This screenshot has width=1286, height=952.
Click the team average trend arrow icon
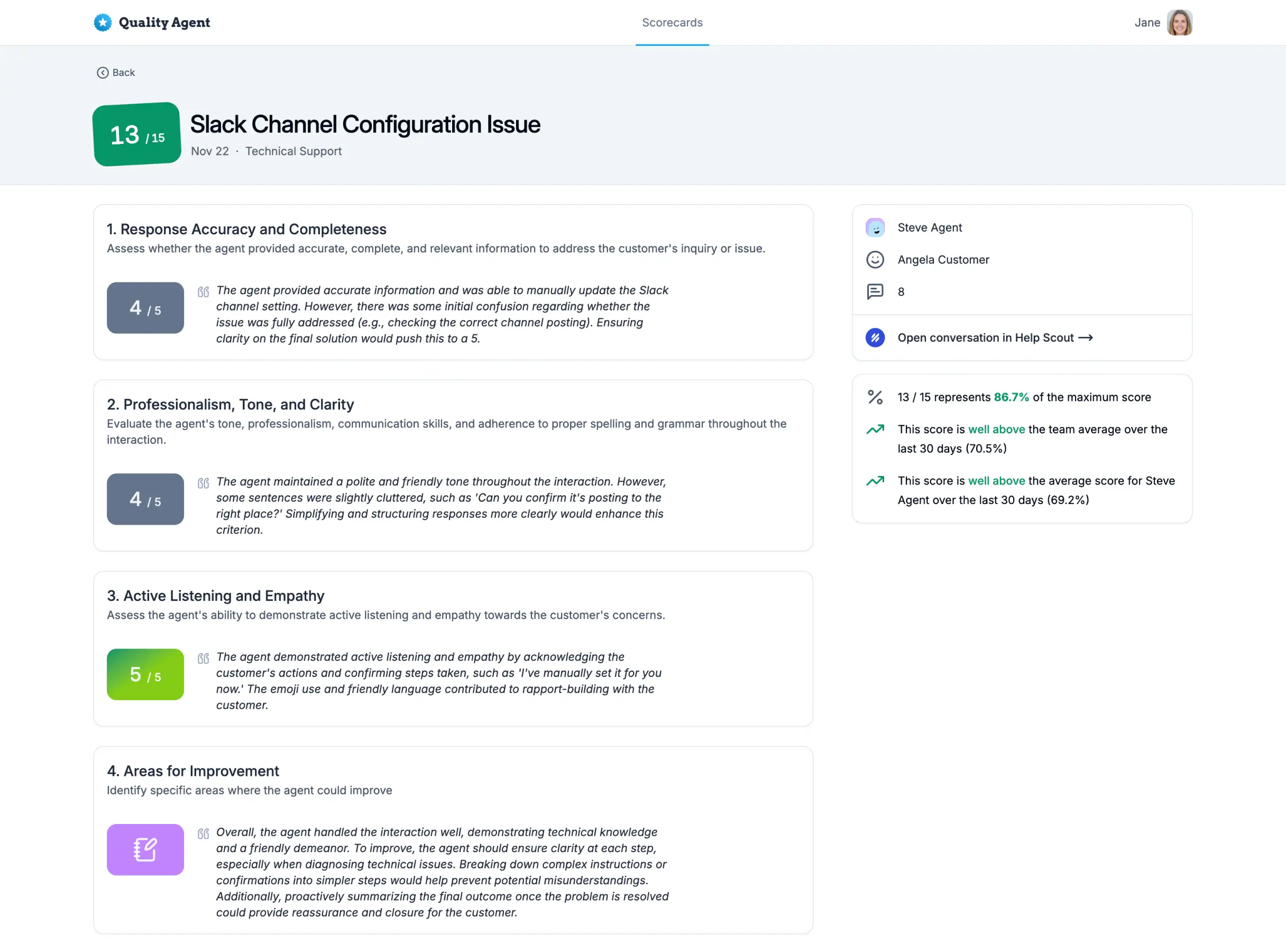pyautogui.click(x=875, y=429)
